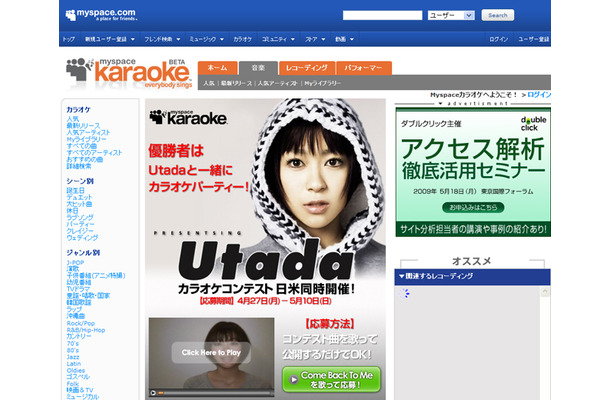Viewport: 610px width, 400px height.
Task: Open the 最新リリース sidebar link
Action: [83, 126]
